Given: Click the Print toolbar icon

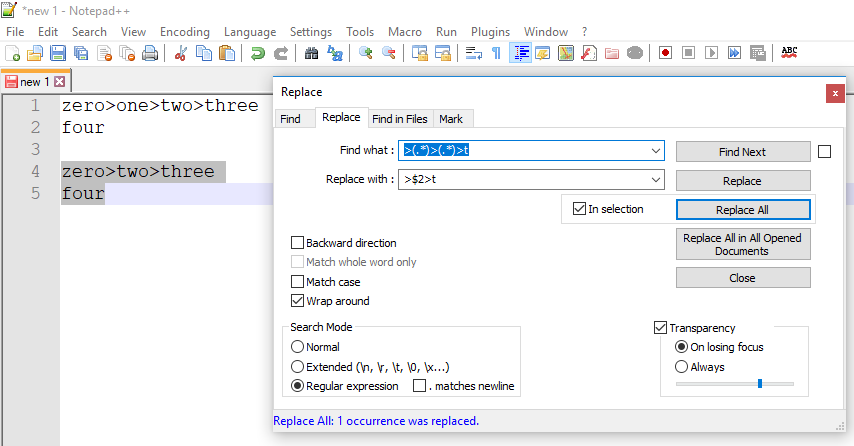Looking at the screenshot, I should (x=150, y=53).
